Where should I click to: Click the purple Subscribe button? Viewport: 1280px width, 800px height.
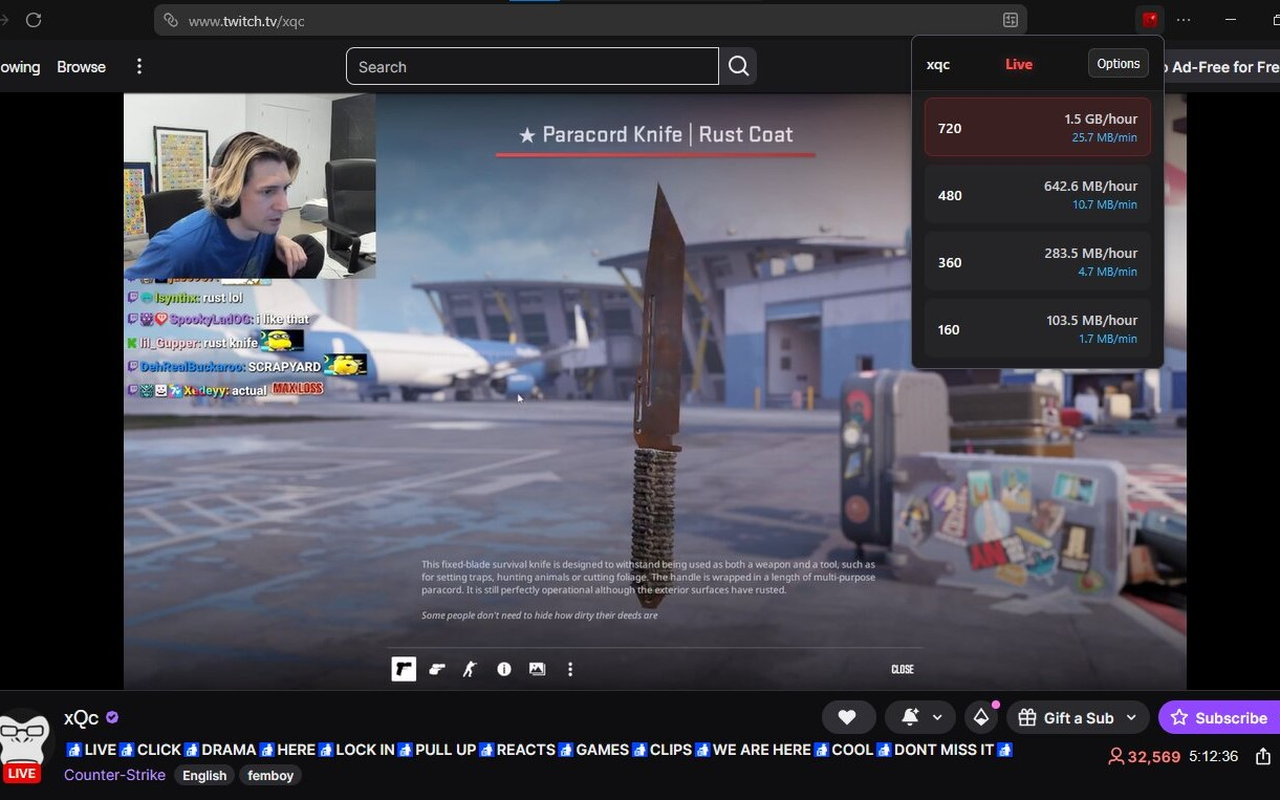(1219, 717)
